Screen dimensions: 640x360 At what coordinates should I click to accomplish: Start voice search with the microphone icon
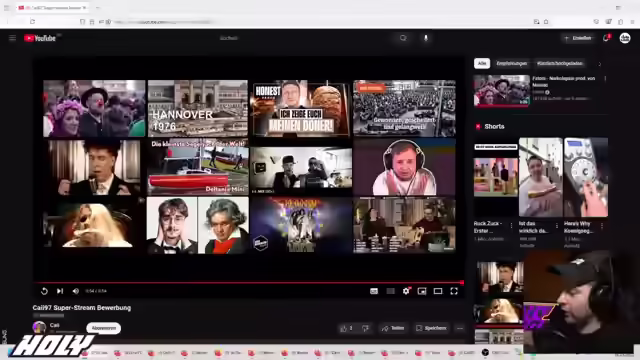[426, 38]
